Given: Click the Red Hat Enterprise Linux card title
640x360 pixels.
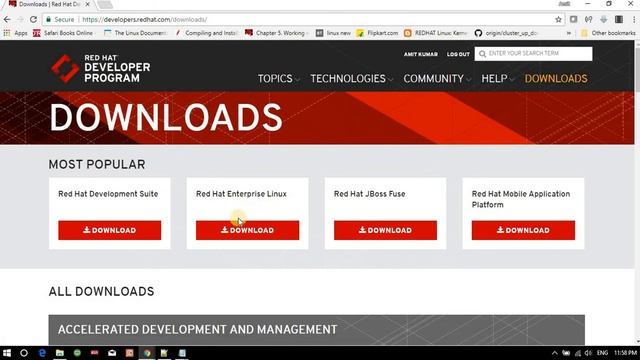Looking at the screenshot, I should (241, 194).
